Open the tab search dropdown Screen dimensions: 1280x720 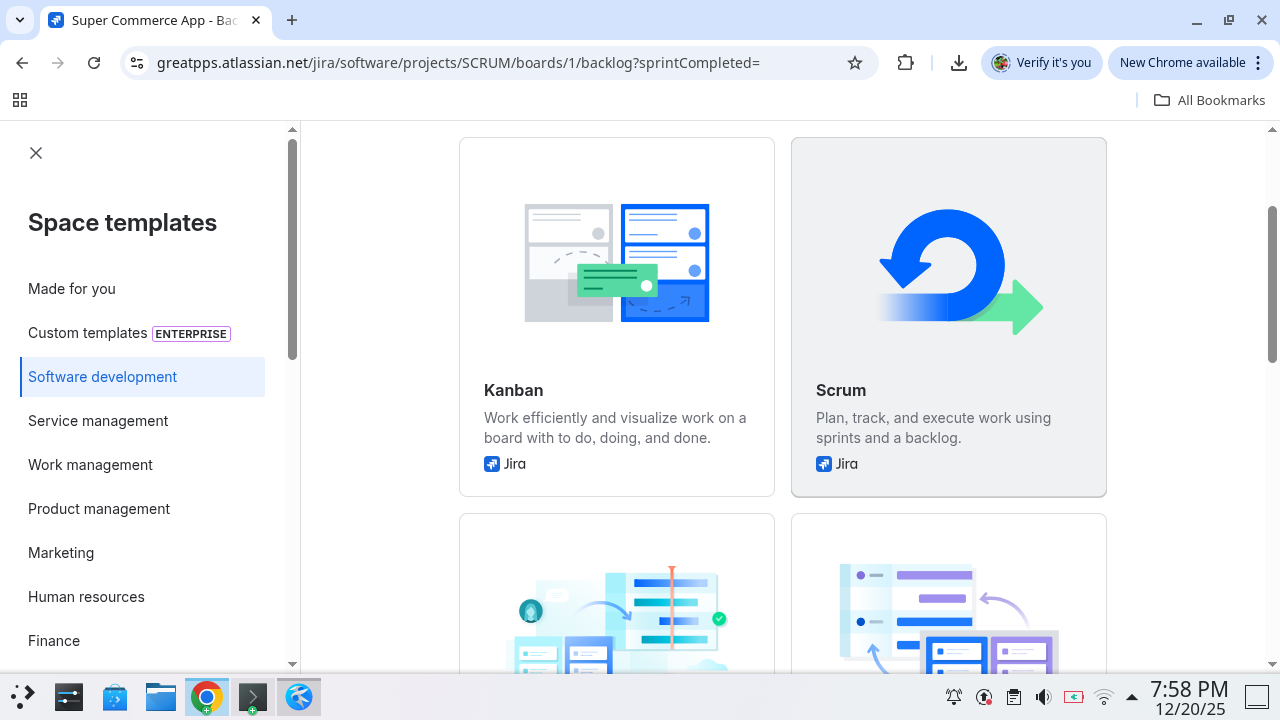pyautogui.click(x=20, y=20)
